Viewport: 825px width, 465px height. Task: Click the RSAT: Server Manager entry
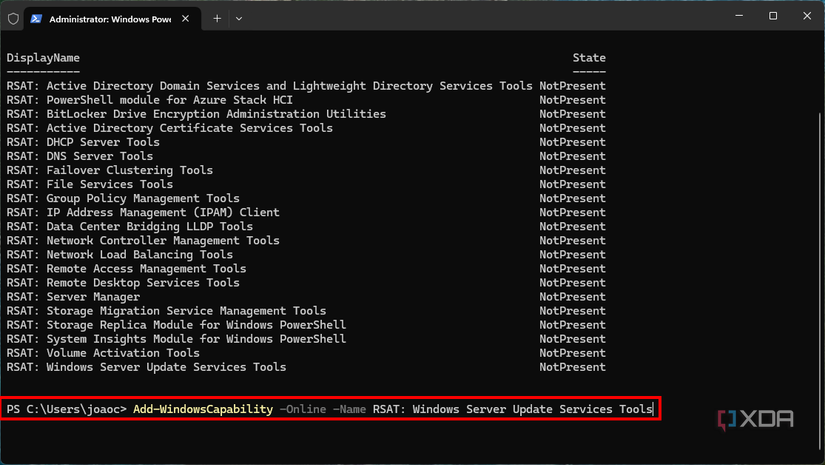73,297
